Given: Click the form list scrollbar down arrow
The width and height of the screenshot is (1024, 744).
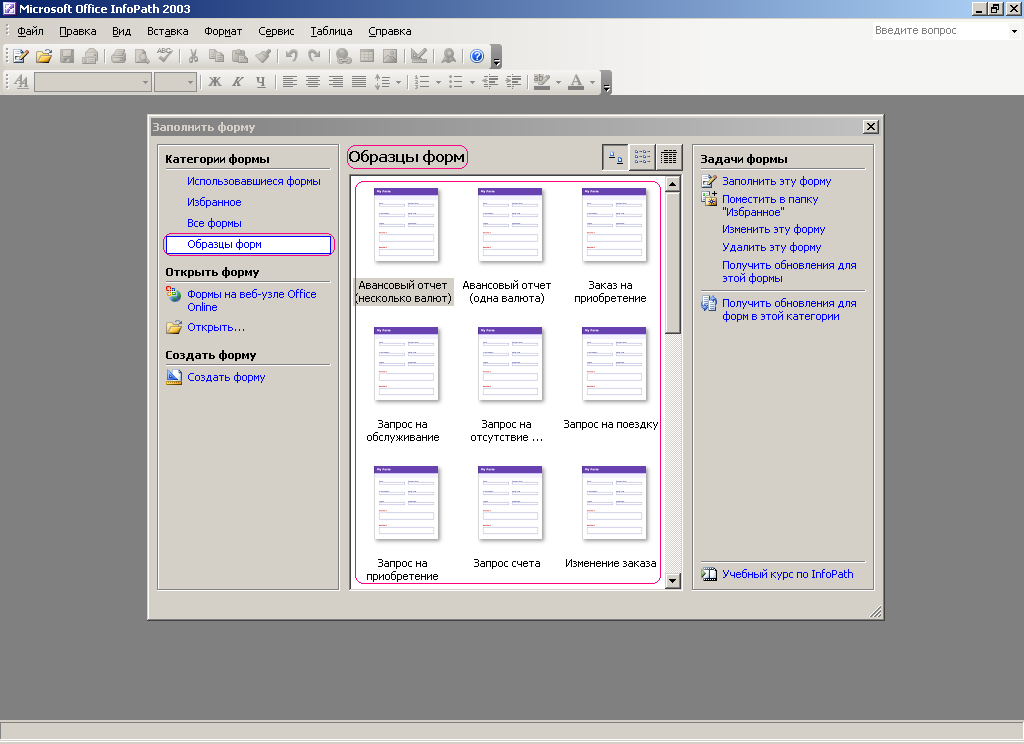Looking at the screenshot, I should click(x=672, y=581).
